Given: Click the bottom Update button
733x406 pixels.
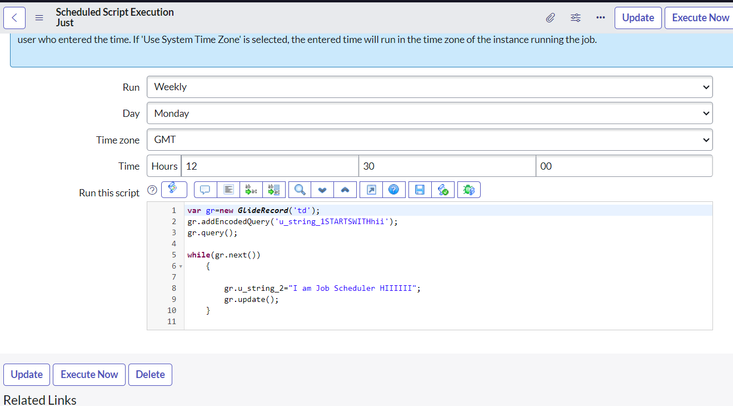Looking at the screenshot, I should coord(27,374).
